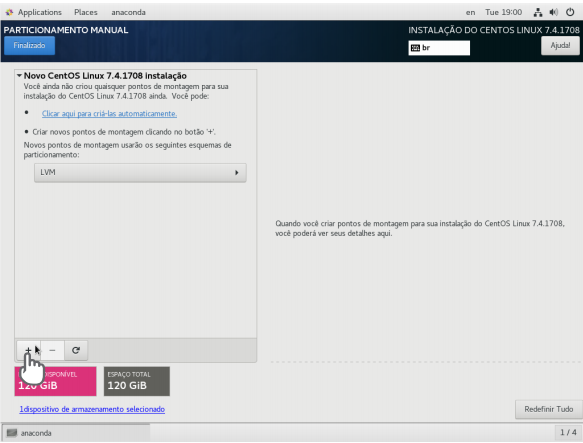This screenshot has width=583, height=443.
Task: Remove mount point using the minus button
Action: tap(52, 350)
